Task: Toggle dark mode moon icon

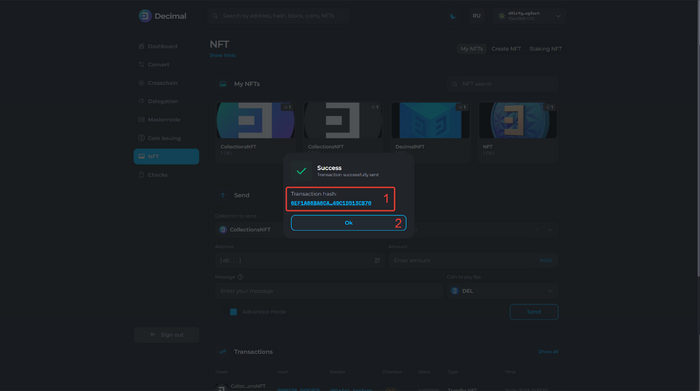Action: (x=453, y=16)
